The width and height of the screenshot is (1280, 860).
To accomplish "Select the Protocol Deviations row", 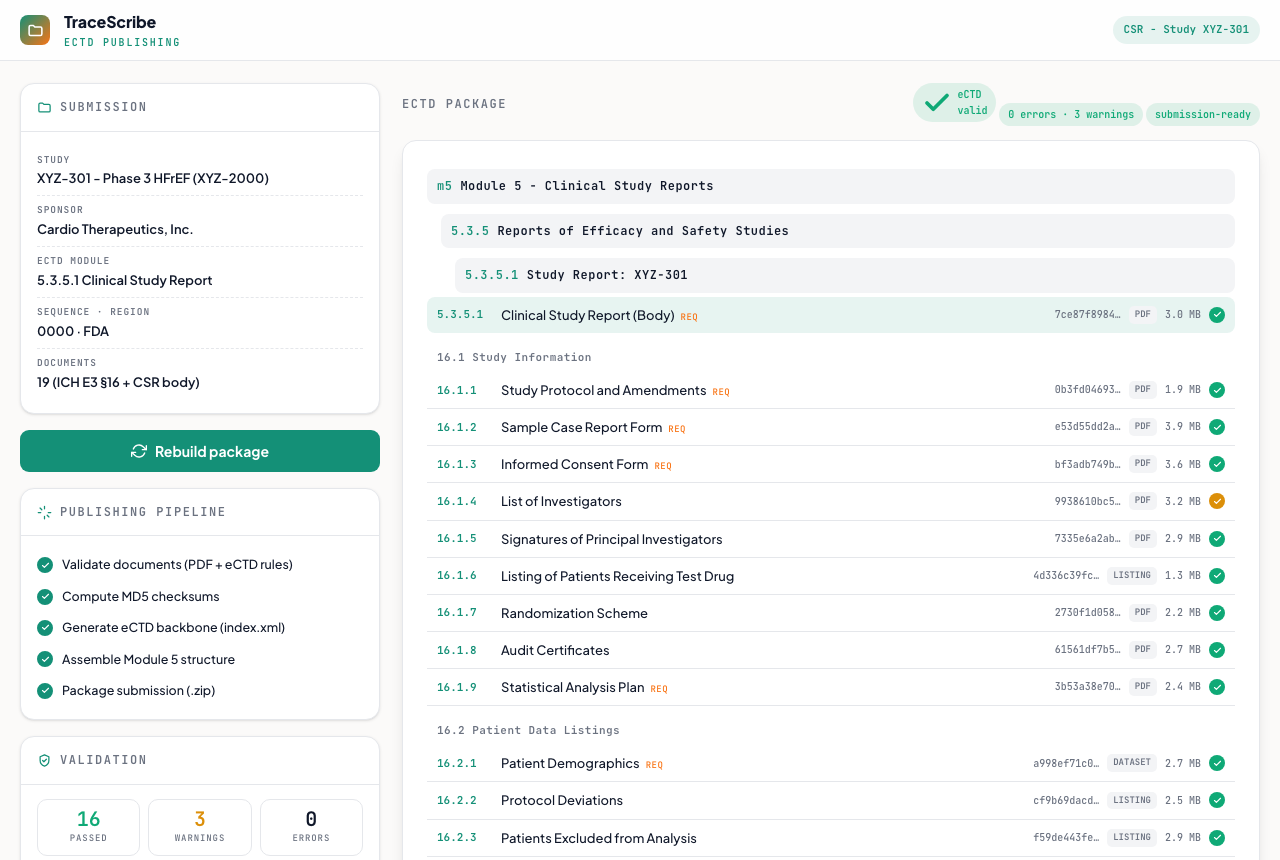I will tap(831, 800).
